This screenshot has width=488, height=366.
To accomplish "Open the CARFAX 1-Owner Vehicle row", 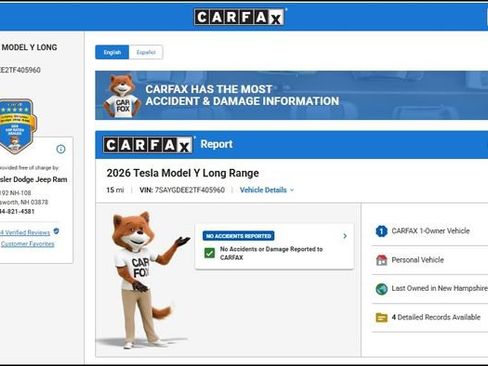I will tap(430, 231).
